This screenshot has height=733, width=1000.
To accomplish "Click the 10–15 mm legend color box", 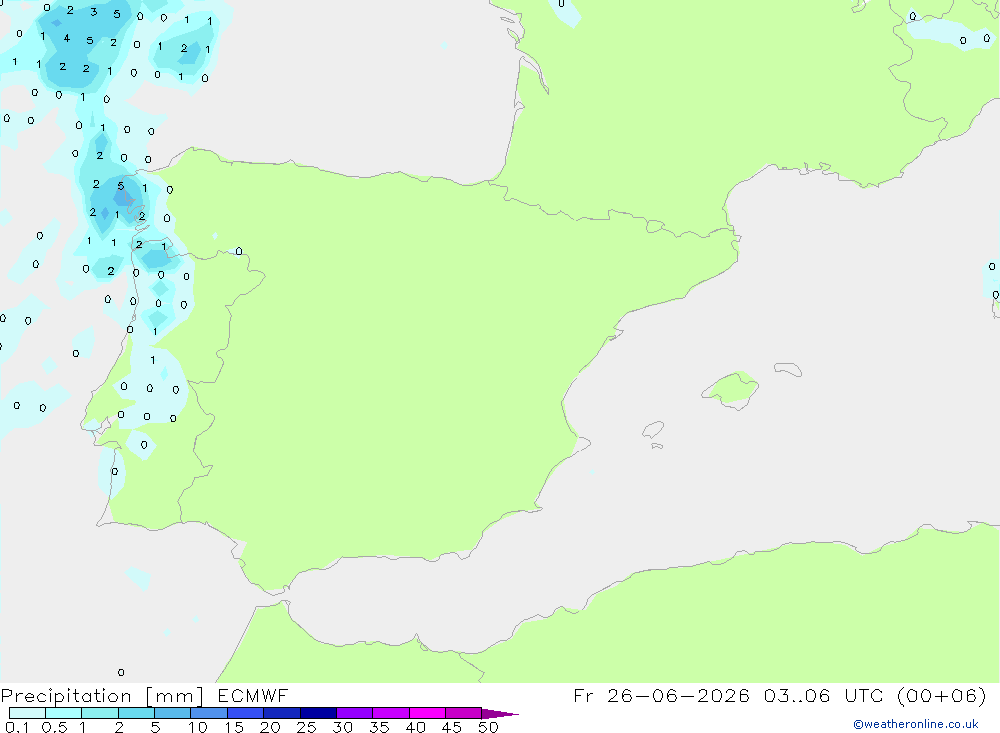I will click(209, 713).
